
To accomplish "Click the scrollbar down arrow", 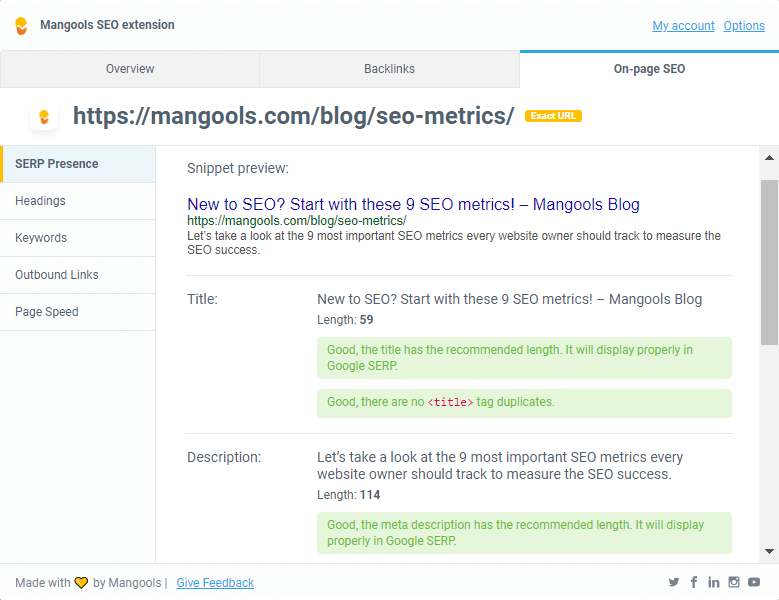I will [770, 551].
